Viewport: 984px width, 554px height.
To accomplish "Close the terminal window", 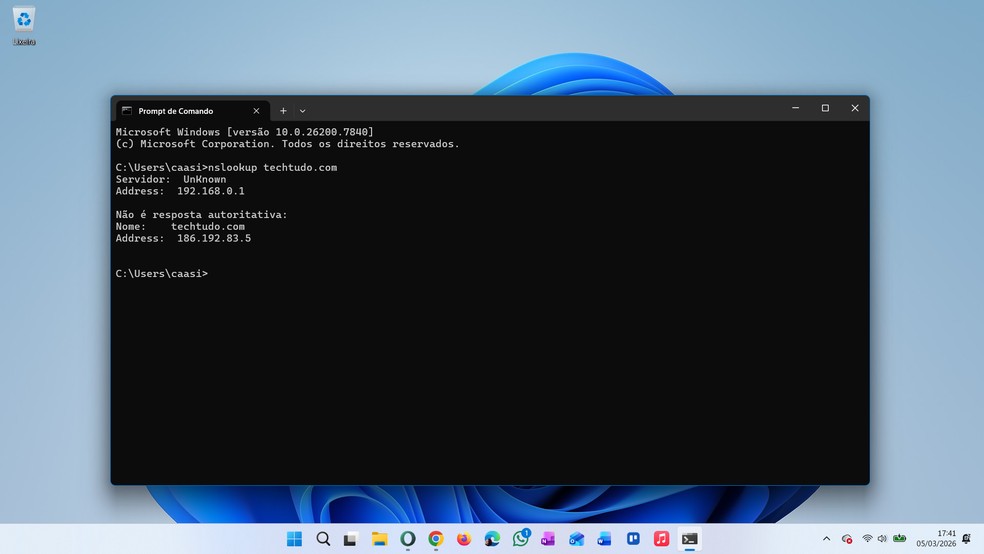I will pyautogui.click(x=855, y=108).
